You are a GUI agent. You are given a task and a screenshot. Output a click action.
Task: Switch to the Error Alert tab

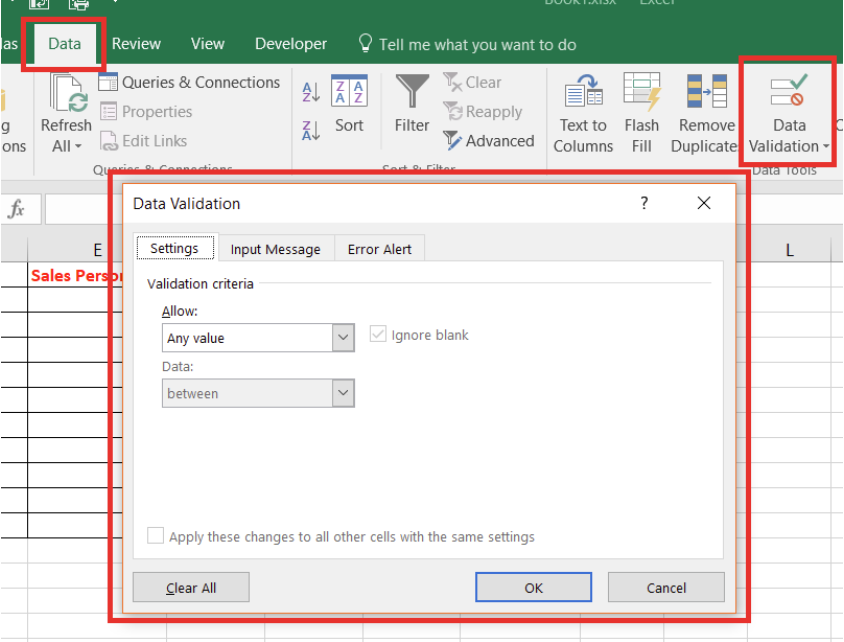379,249
